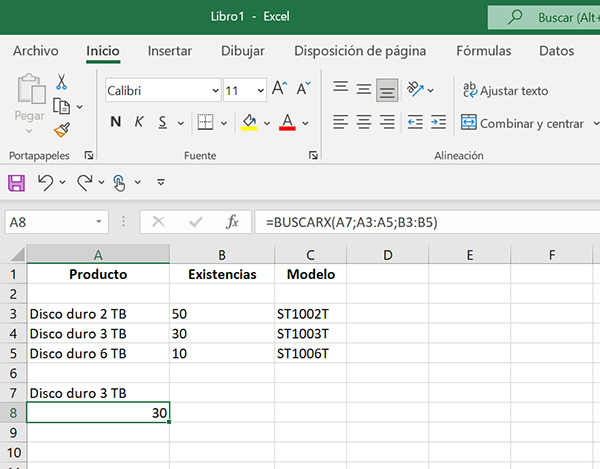Toggle italic formatting (K)
This screenshot has width=600, height=469.
(x=138, y=123)
